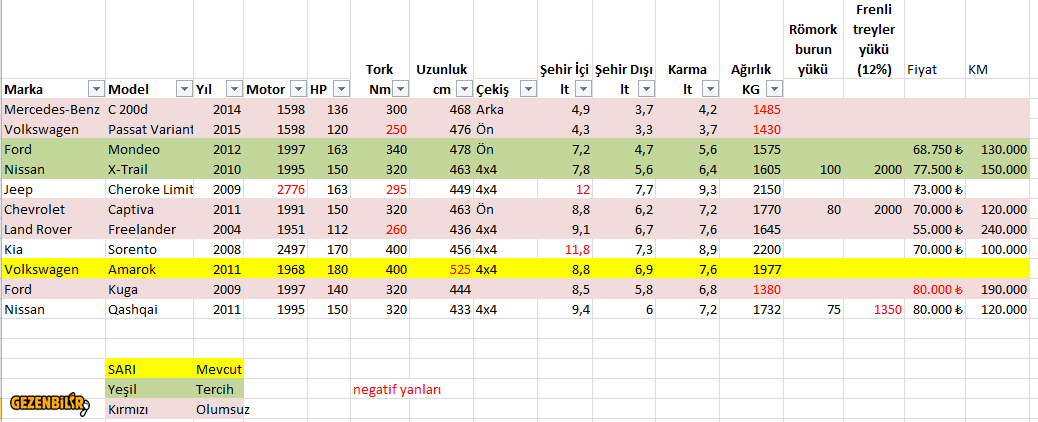
Task: Select the Captiva model cell
Action: pos(150,210)
